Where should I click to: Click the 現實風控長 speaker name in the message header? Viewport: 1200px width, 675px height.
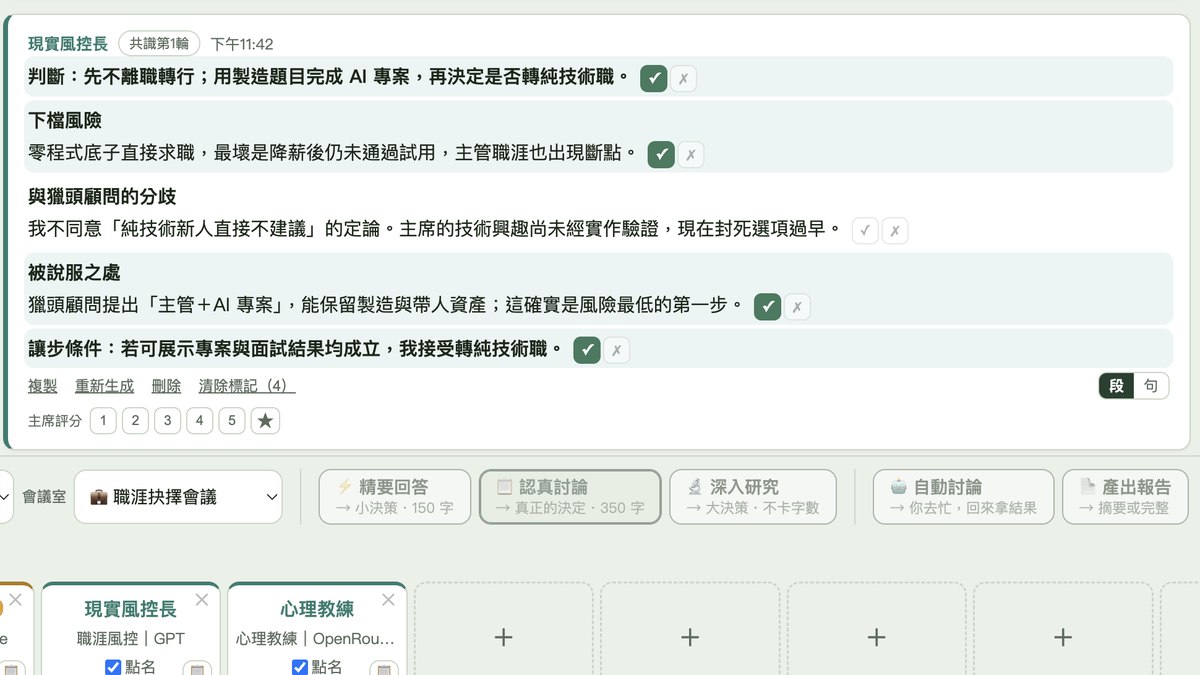(x=68, y=44)
